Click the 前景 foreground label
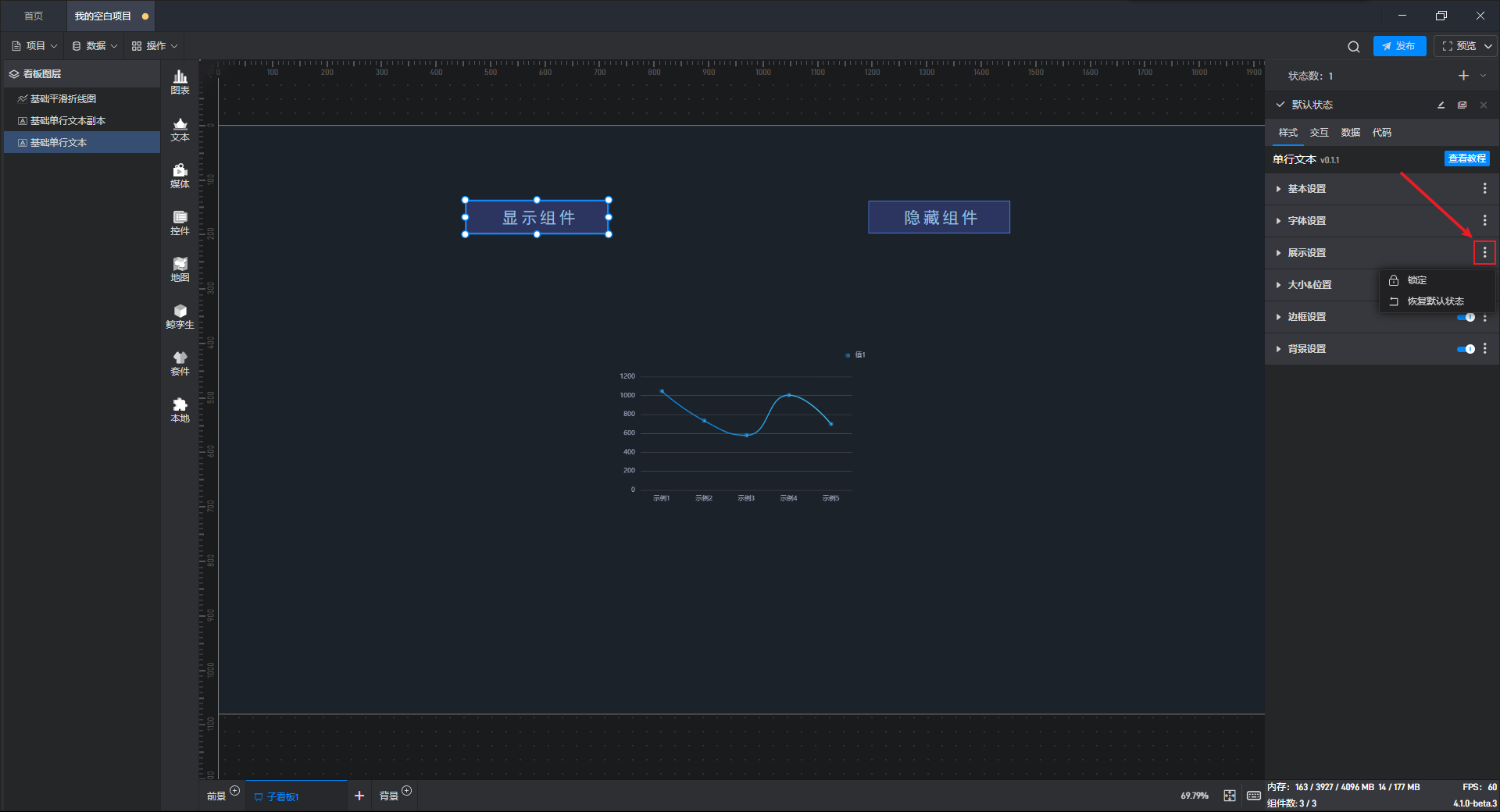The width and height of the screenshot is (1500, 812). point(216,796)
